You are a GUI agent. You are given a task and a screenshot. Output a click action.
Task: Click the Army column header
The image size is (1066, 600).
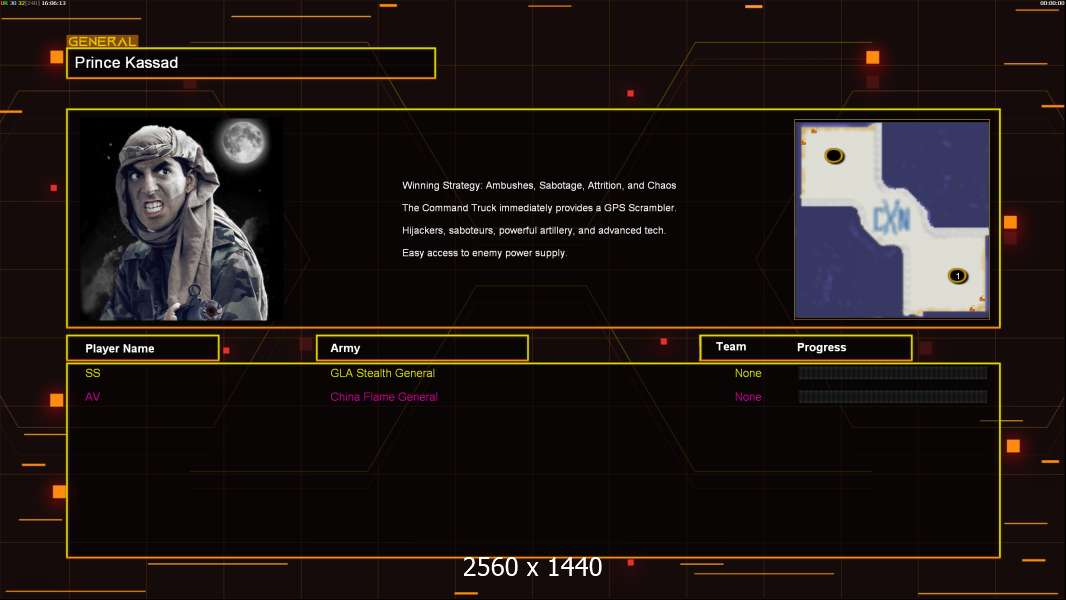[x=422, y=348]
